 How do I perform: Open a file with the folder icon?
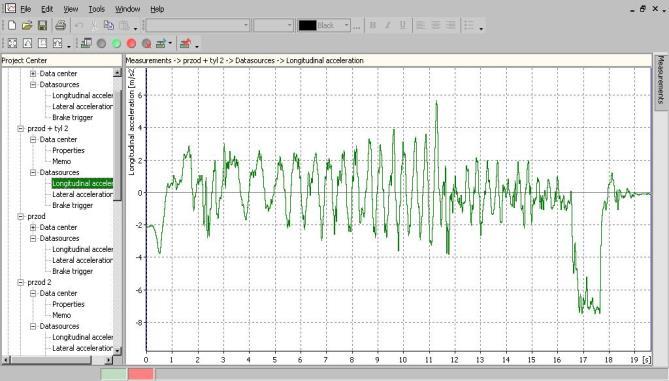pyautogui.click(x=27, y=26)
